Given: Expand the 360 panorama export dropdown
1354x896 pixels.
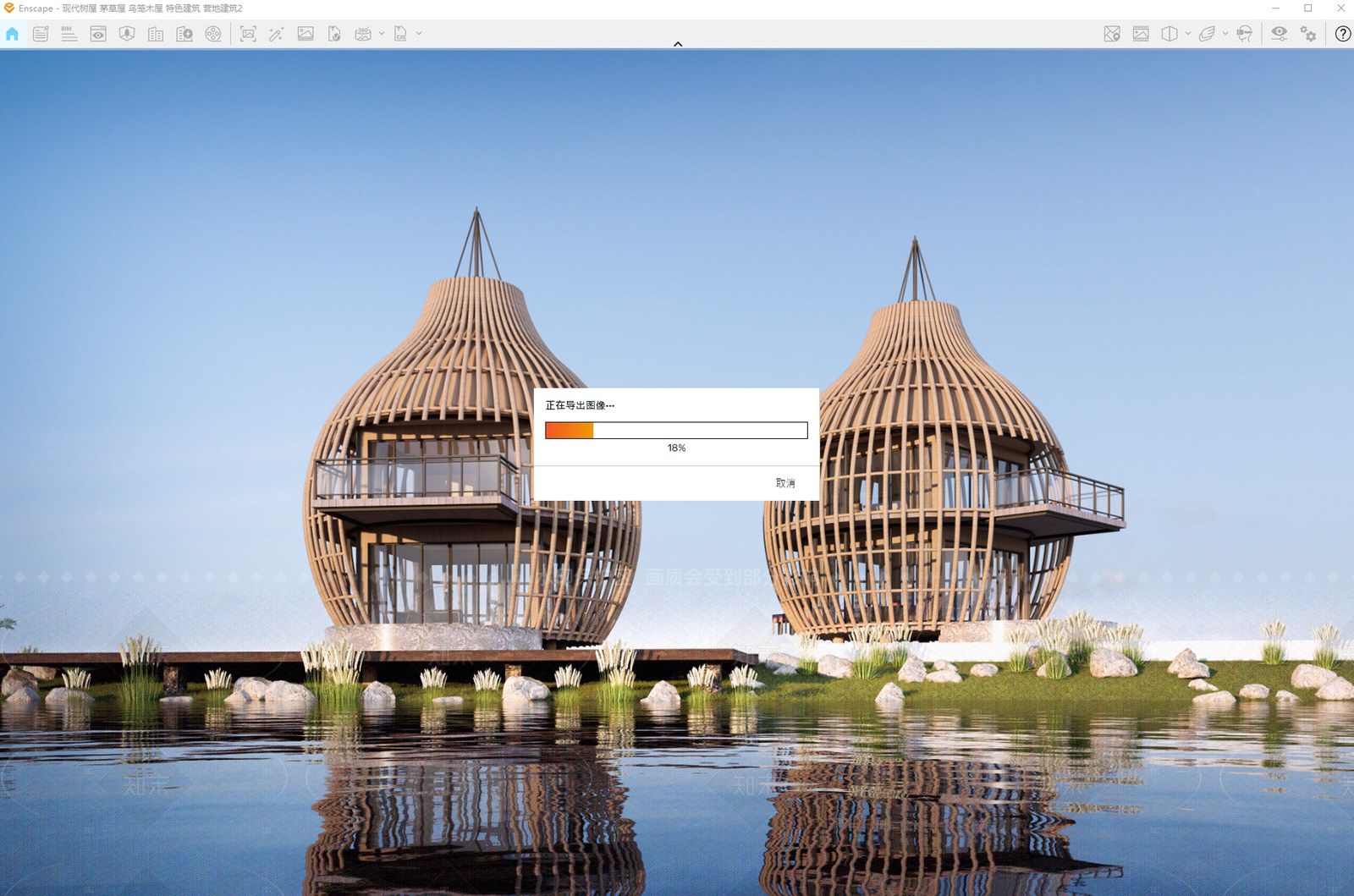Looking at the screenshot, I should [382, 34].
